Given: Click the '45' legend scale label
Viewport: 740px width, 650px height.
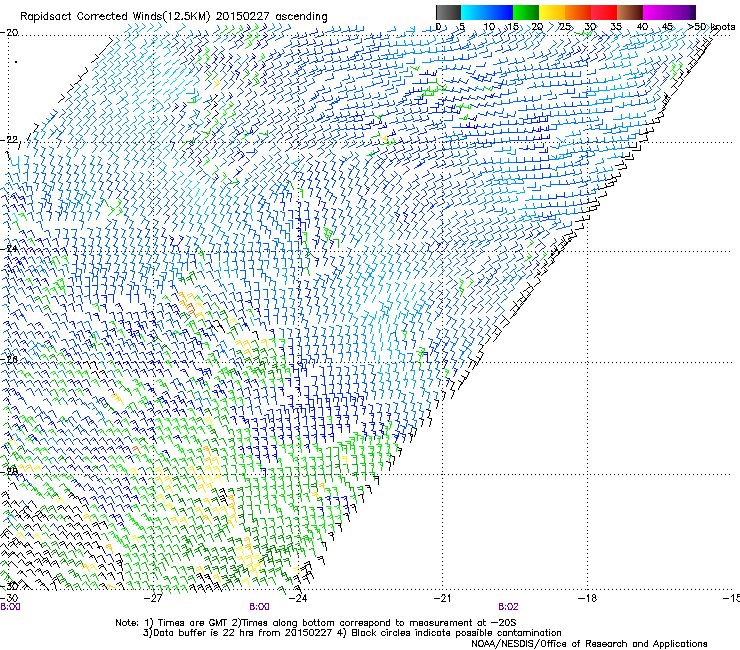Looking at the screenshot, I should pos(668,27).
